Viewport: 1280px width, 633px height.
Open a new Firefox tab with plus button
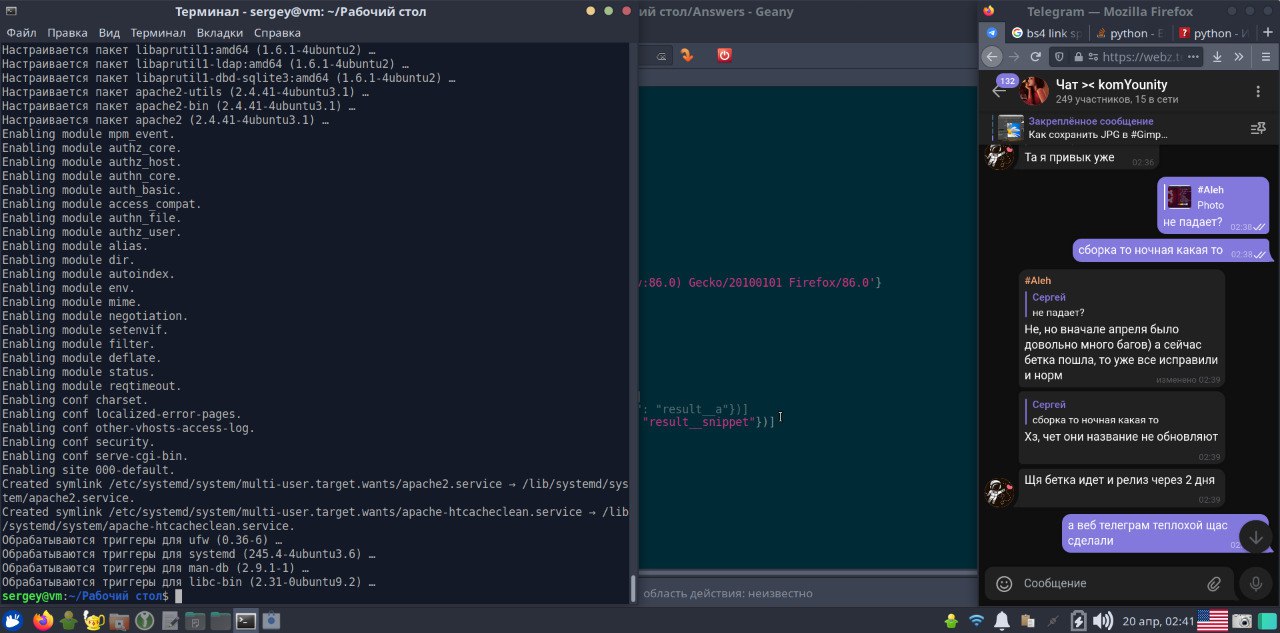(x=1267, y=33)
